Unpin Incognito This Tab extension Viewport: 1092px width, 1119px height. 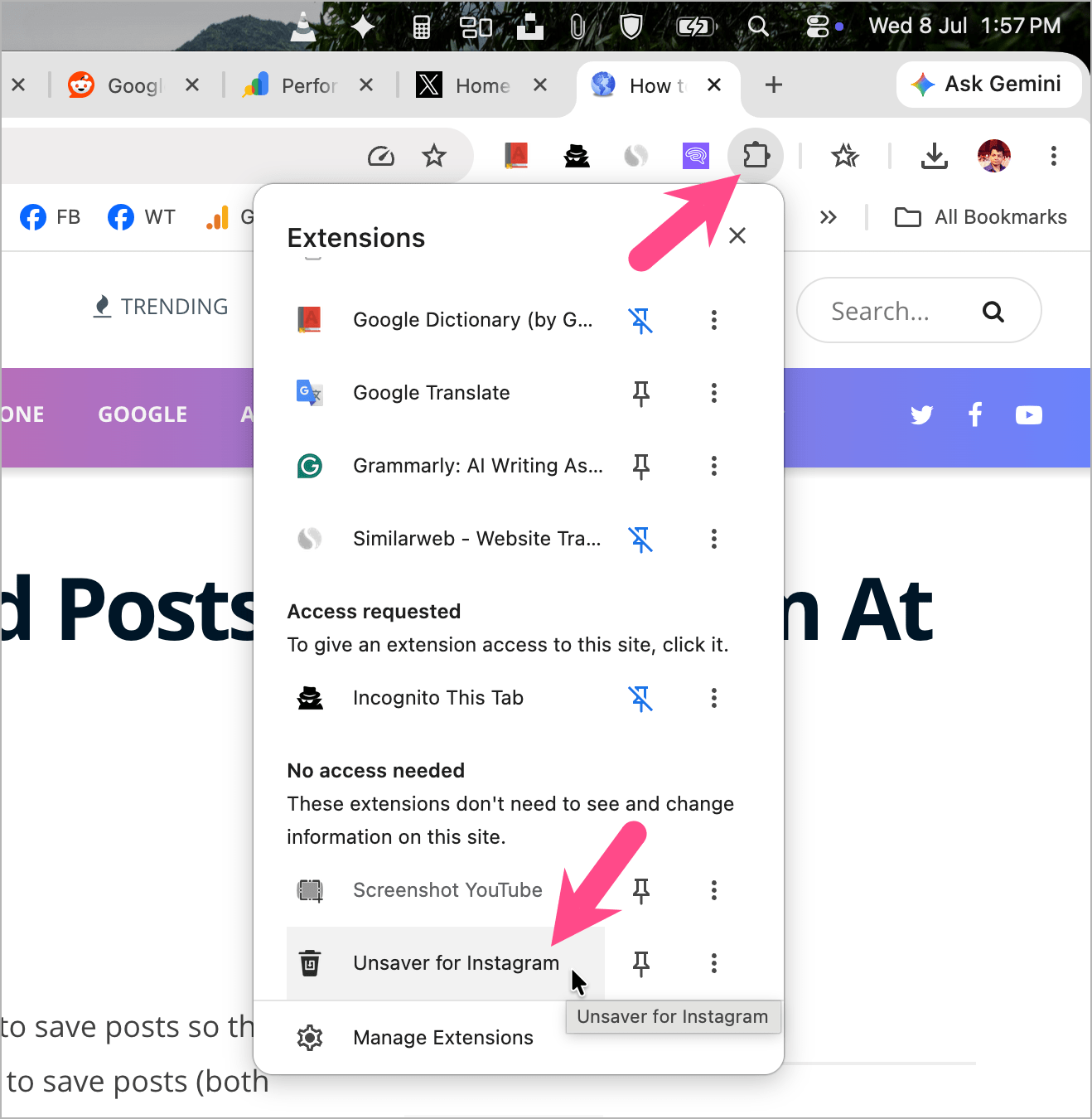coord(640,698)
